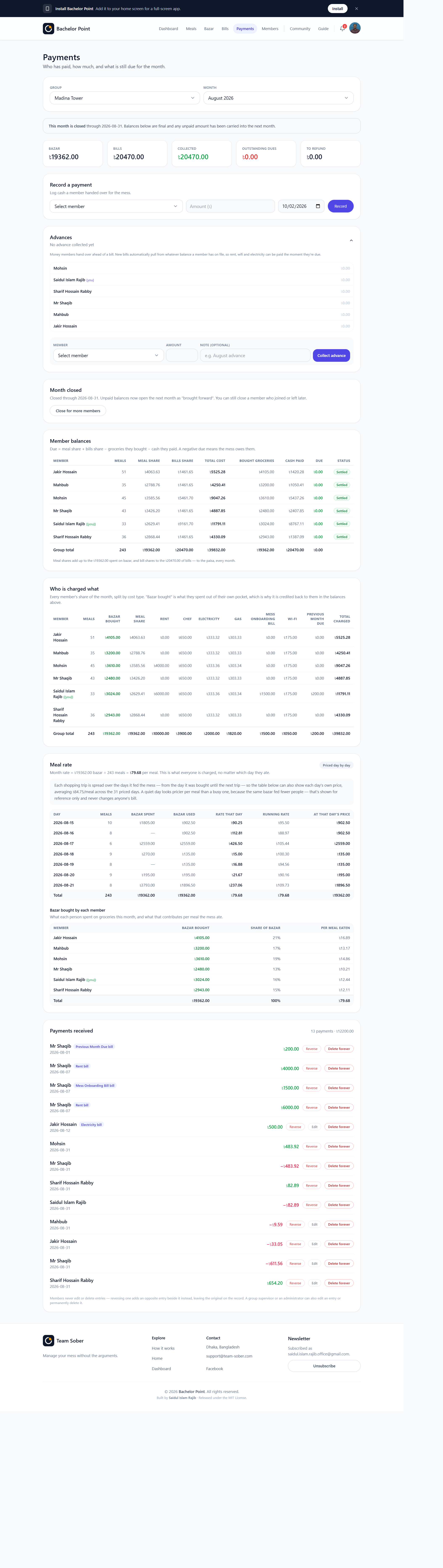The height and width of the screenshot is (1568, 443).
Task: Click the Amount field in Record a payment
Action: (231, 206)
